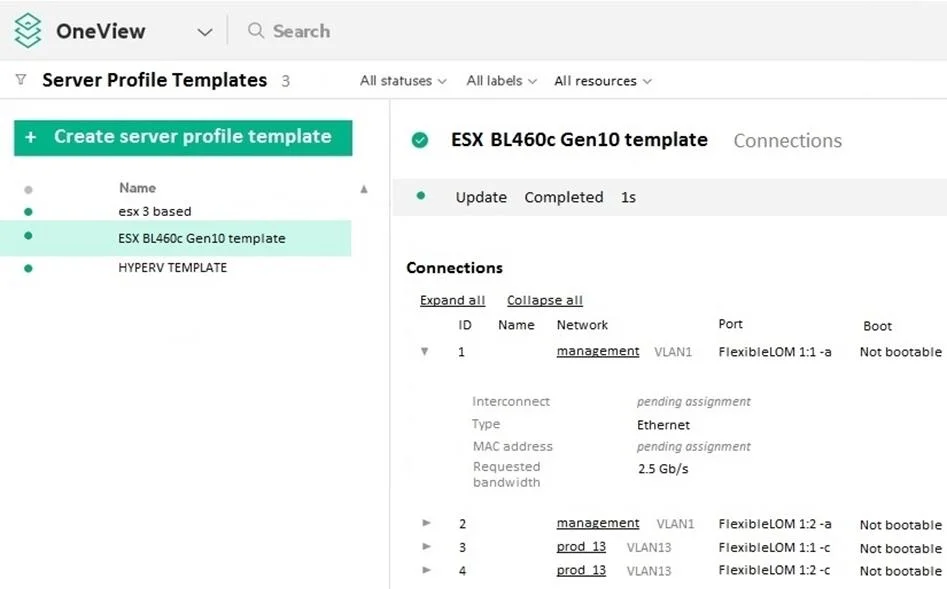This screenshot has width=947, height=589.
Task: Click the Collapse all link
Action: click(x=545, y=300)
